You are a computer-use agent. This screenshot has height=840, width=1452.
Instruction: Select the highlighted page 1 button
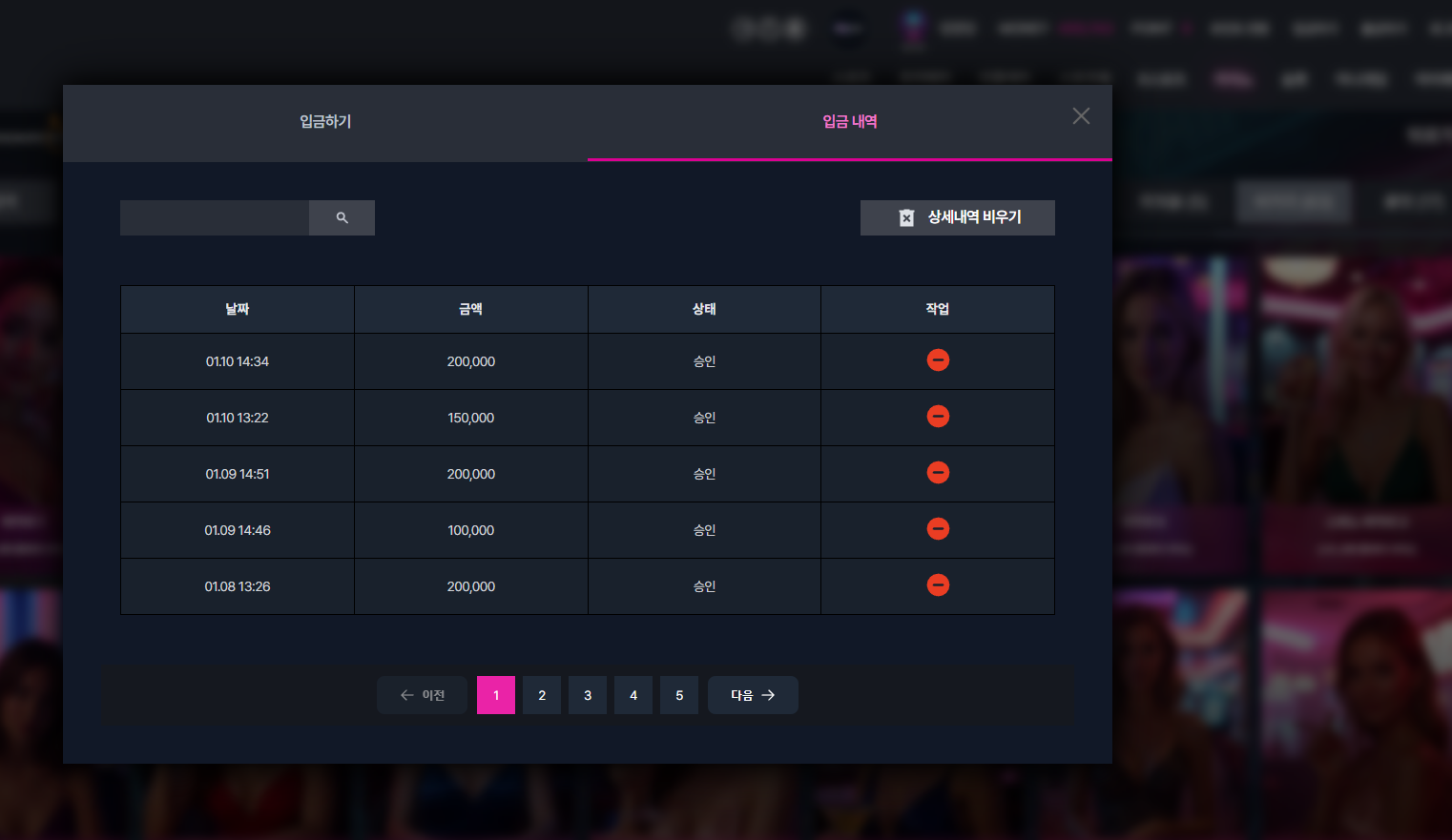coord(496,695)
